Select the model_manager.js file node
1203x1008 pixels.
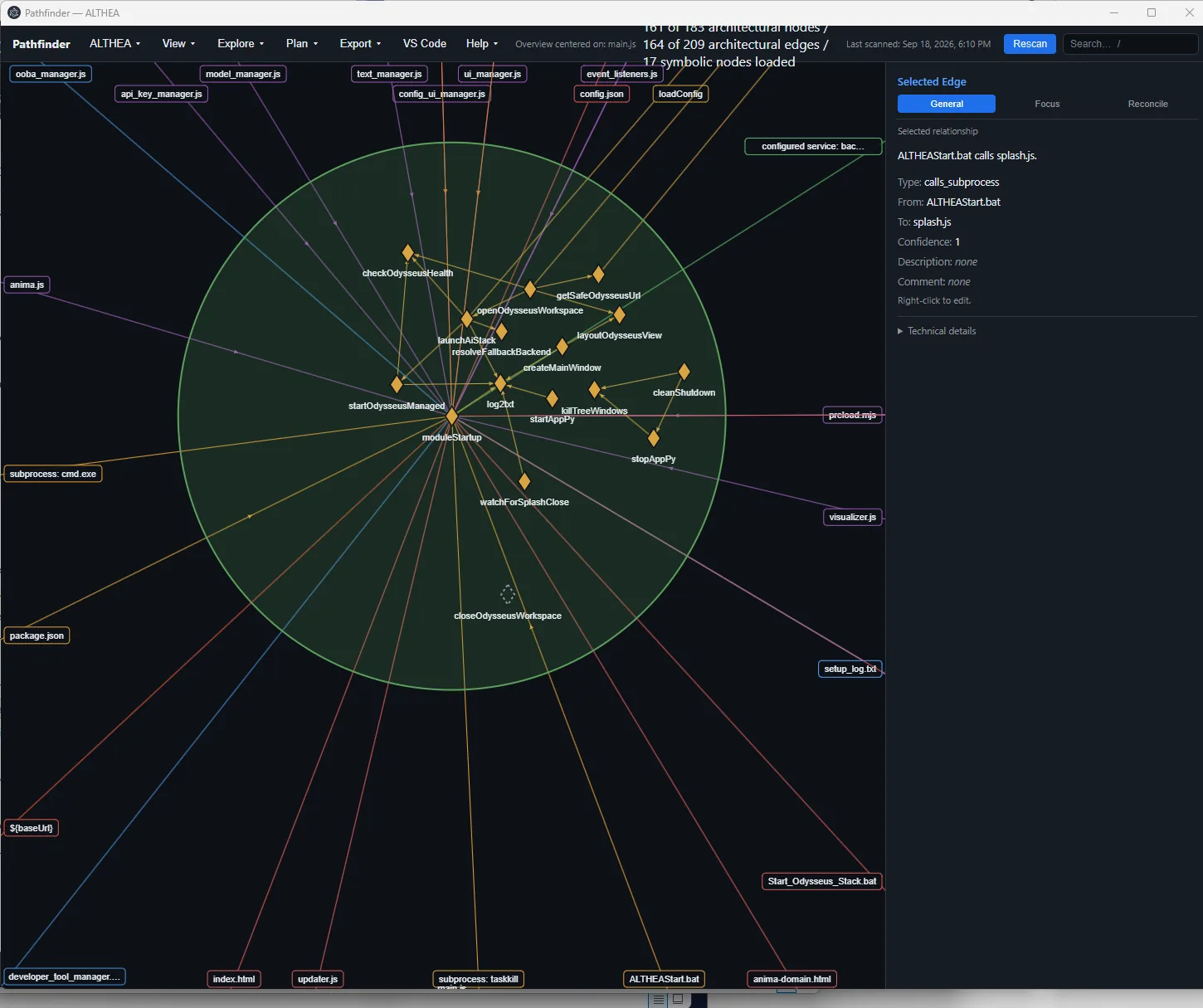(243, 74)
